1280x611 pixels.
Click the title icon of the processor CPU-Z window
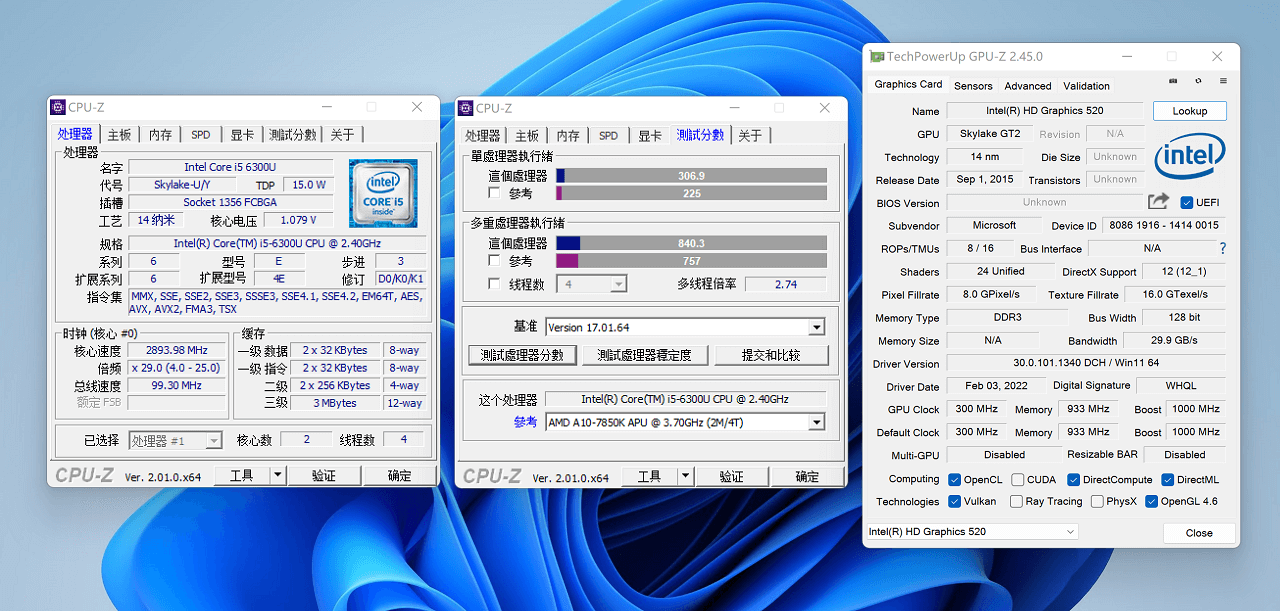(x=58, y=108)
